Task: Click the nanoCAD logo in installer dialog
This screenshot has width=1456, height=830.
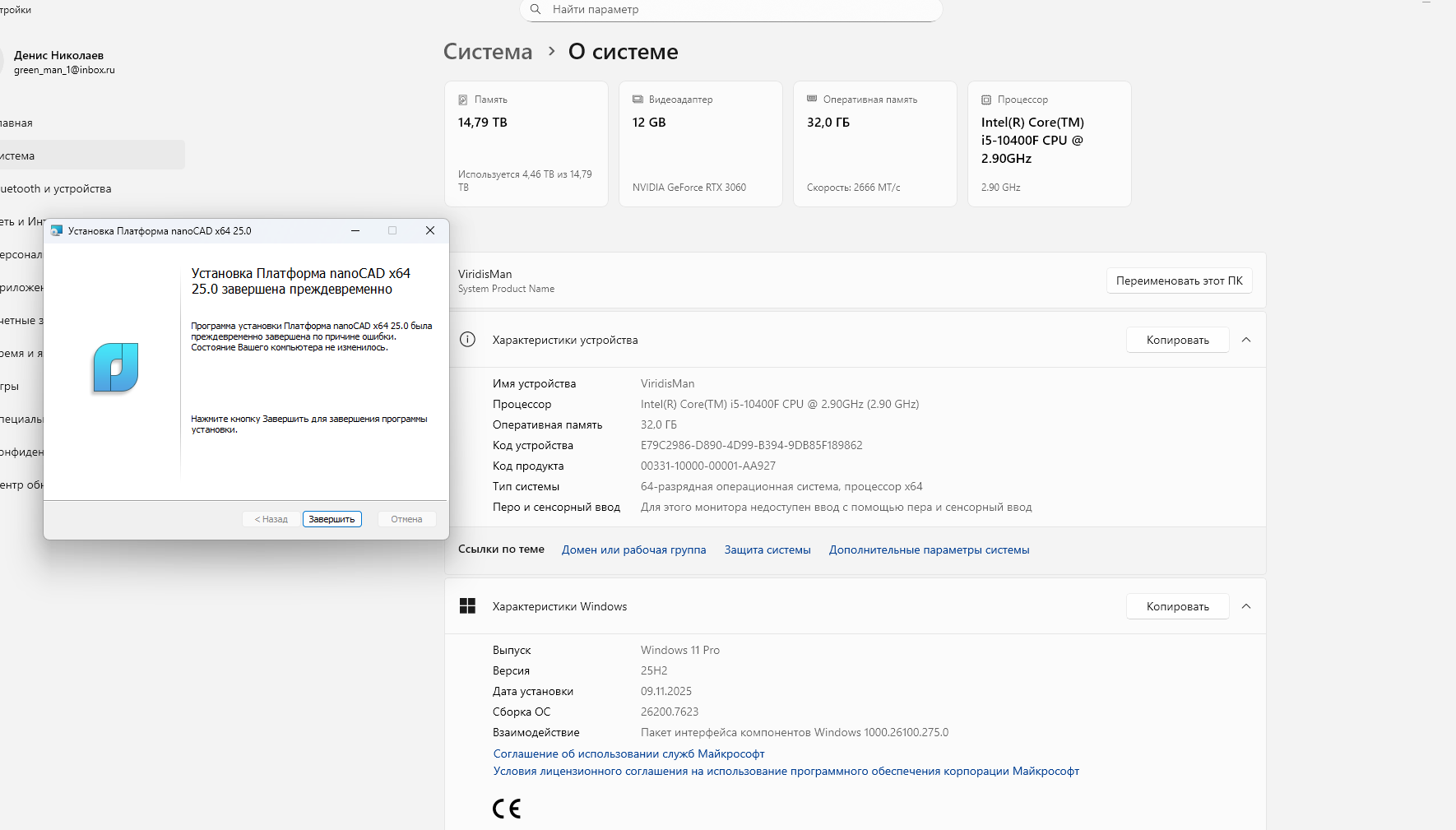Action: click(x=115, y=367)
